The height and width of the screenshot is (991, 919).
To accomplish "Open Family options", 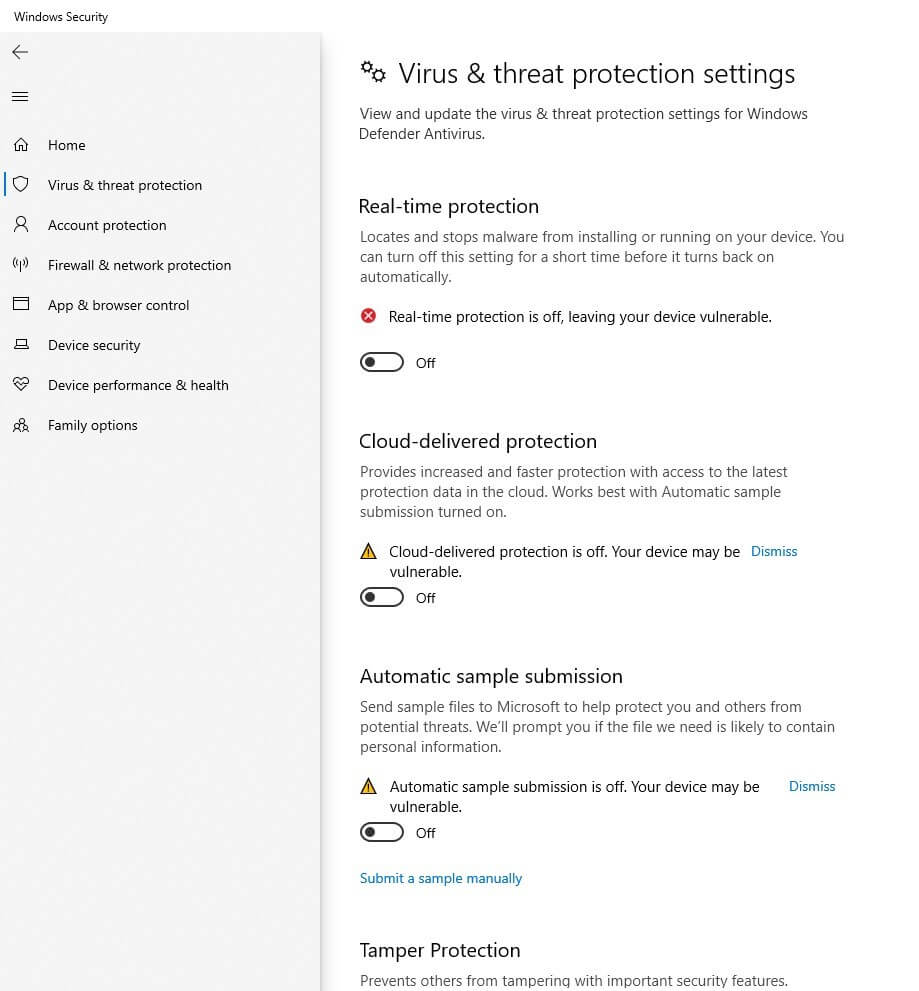I will 92,425.
